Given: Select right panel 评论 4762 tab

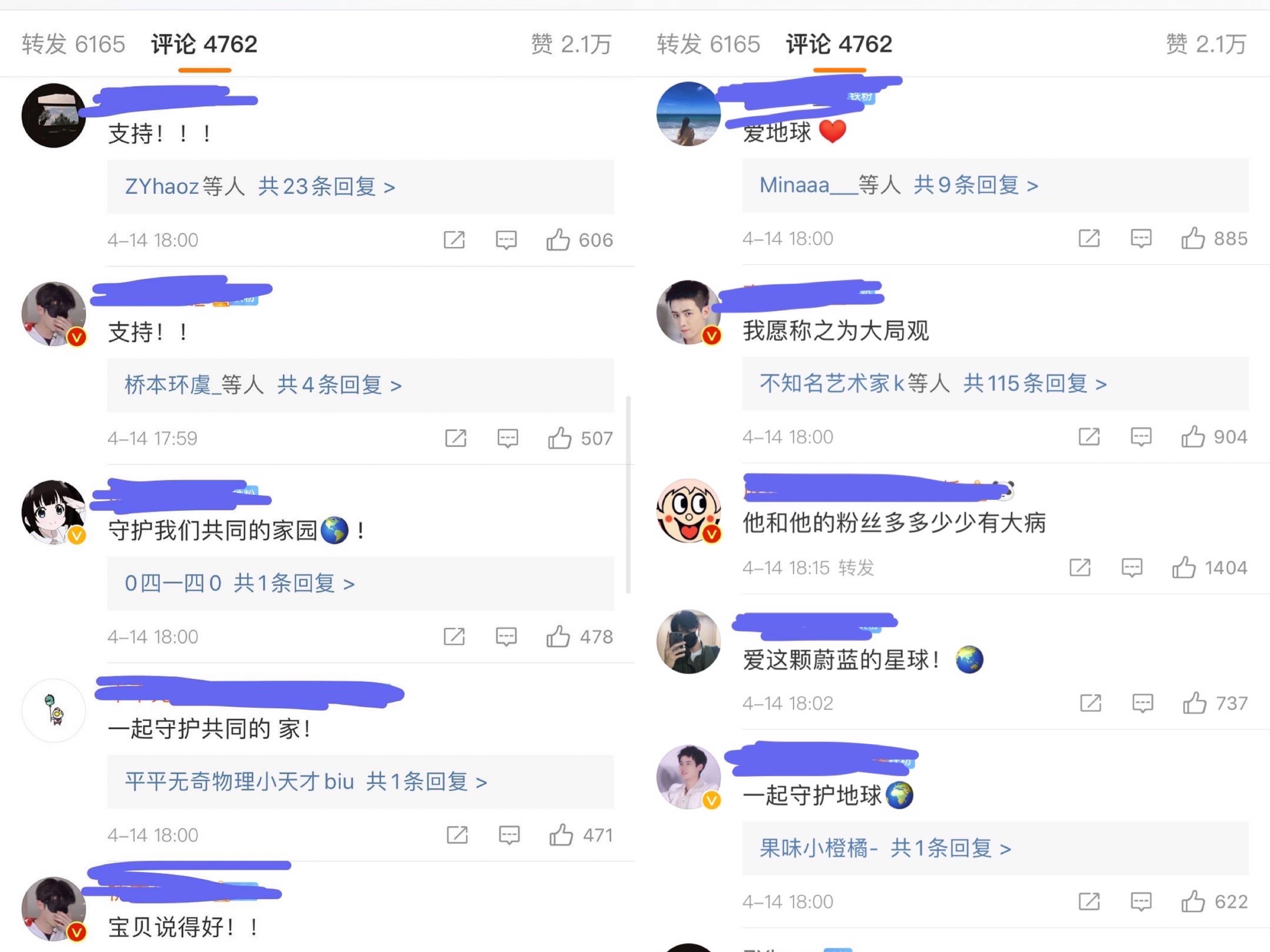Looking at the screenshot, I should pyautogui.click(x=839, y=44).
